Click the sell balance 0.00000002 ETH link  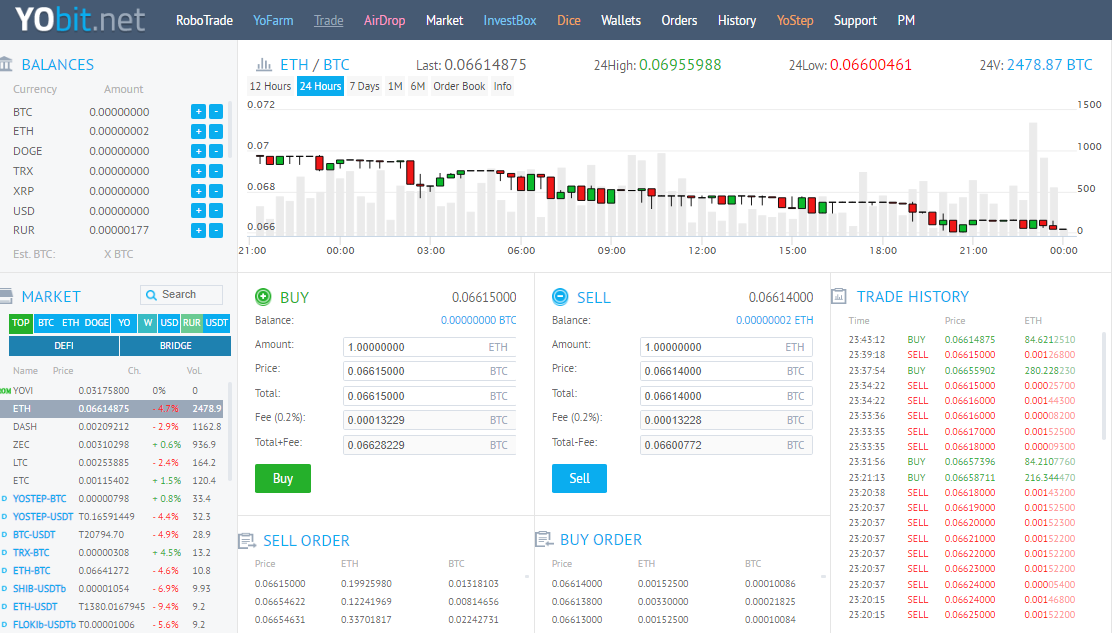(x=774, y=320)
